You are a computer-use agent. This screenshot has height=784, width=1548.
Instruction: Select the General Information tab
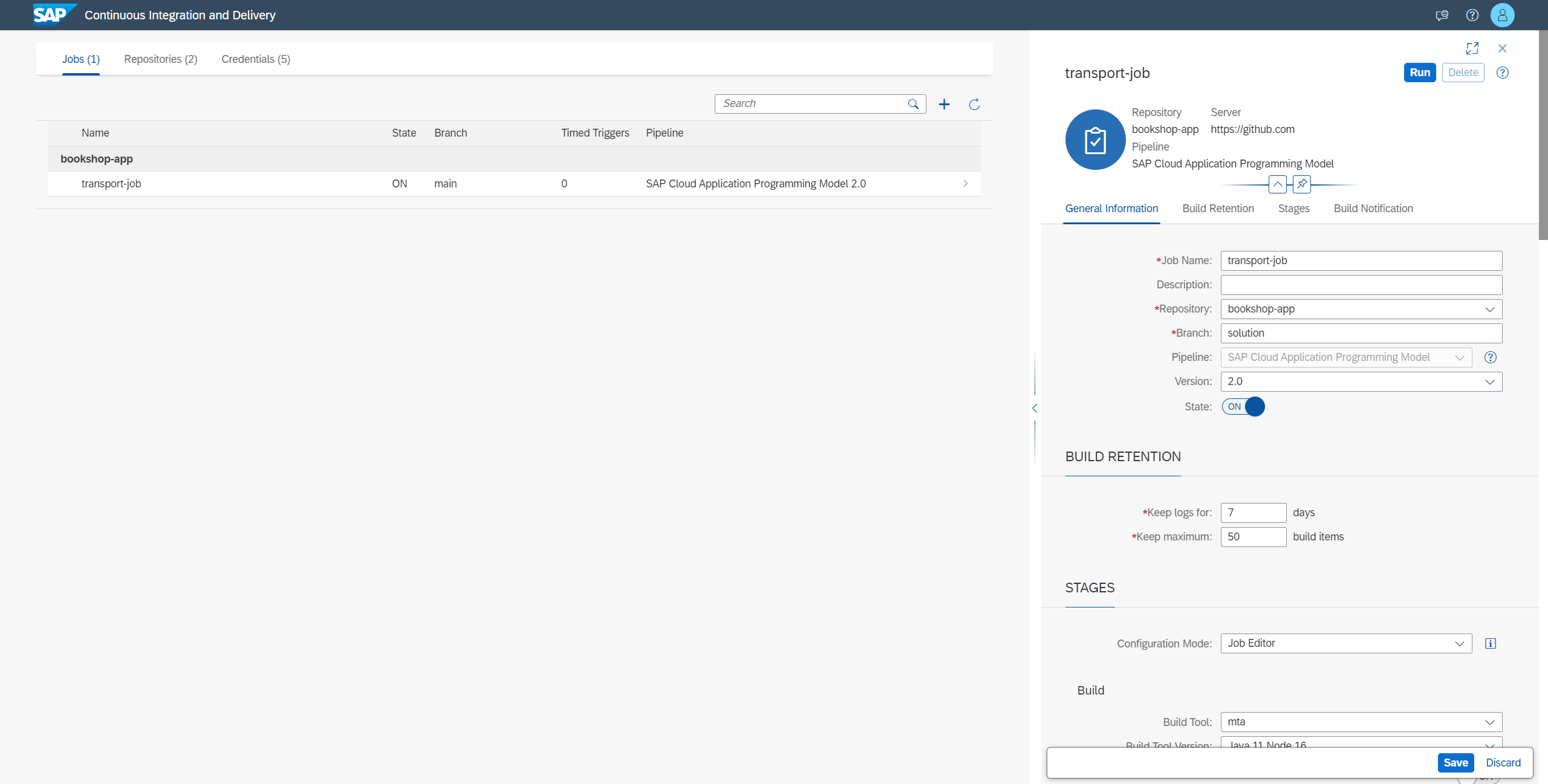pyautogui.click(x=1111, y=209)
